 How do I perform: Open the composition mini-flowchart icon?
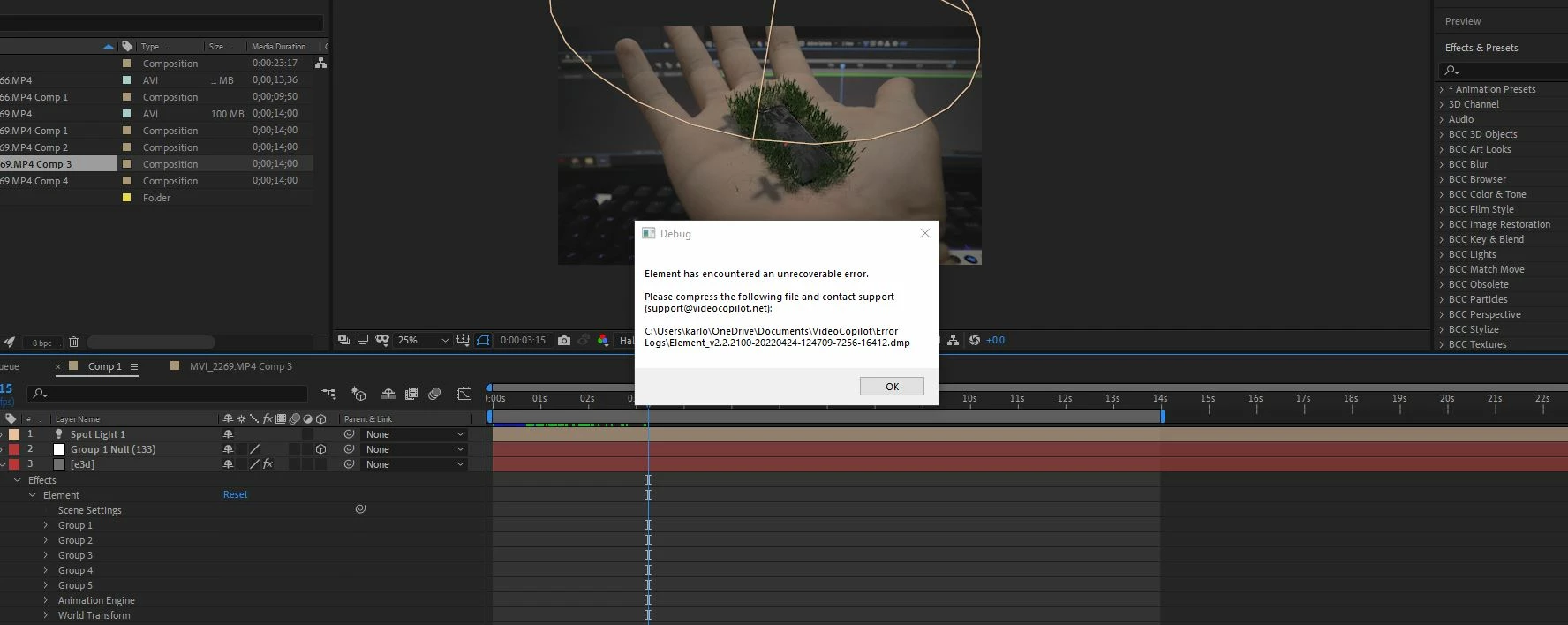click(328, 394)
